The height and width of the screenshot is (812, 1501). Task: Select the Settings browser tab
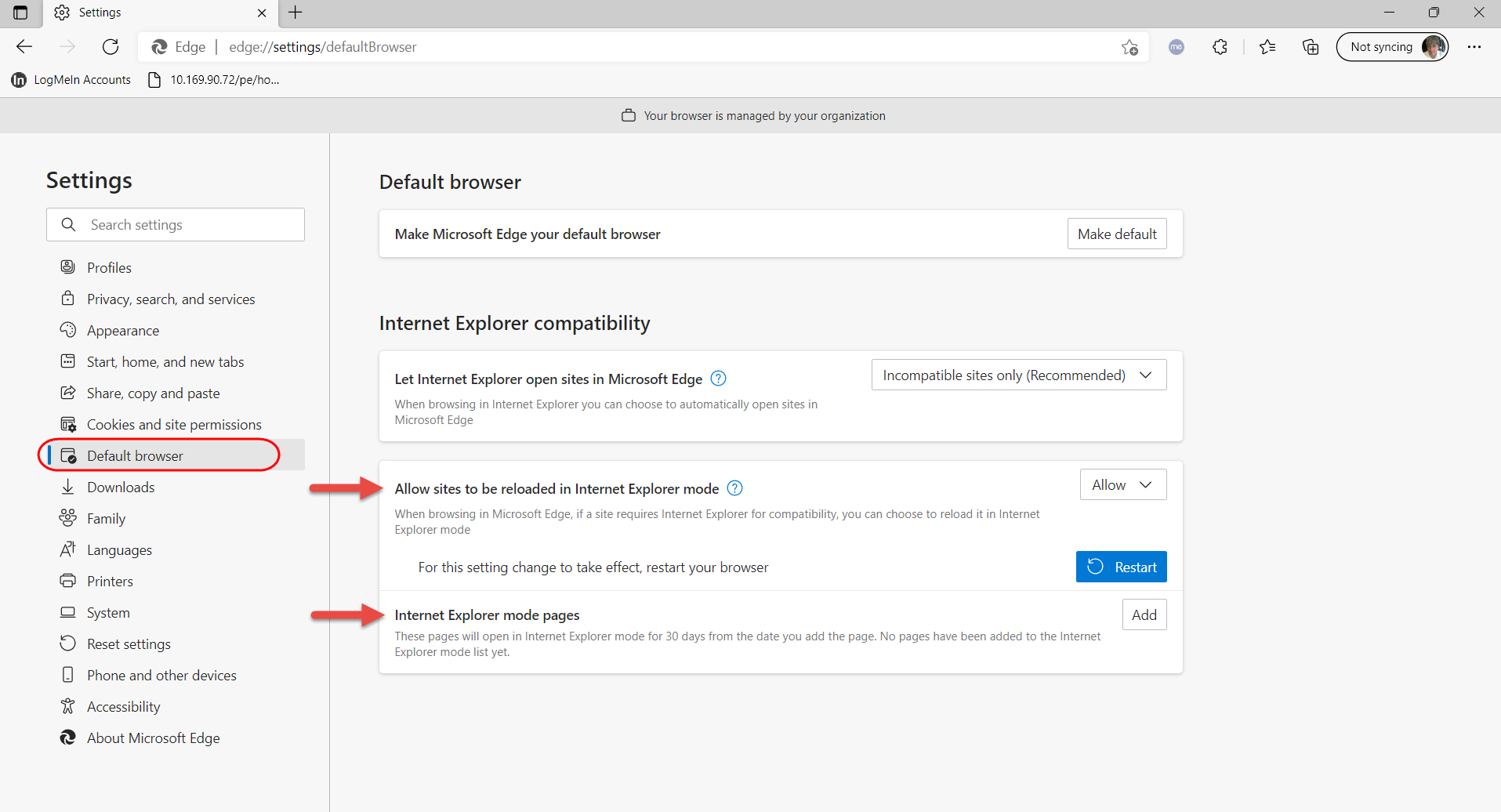(x=161, y=13)
